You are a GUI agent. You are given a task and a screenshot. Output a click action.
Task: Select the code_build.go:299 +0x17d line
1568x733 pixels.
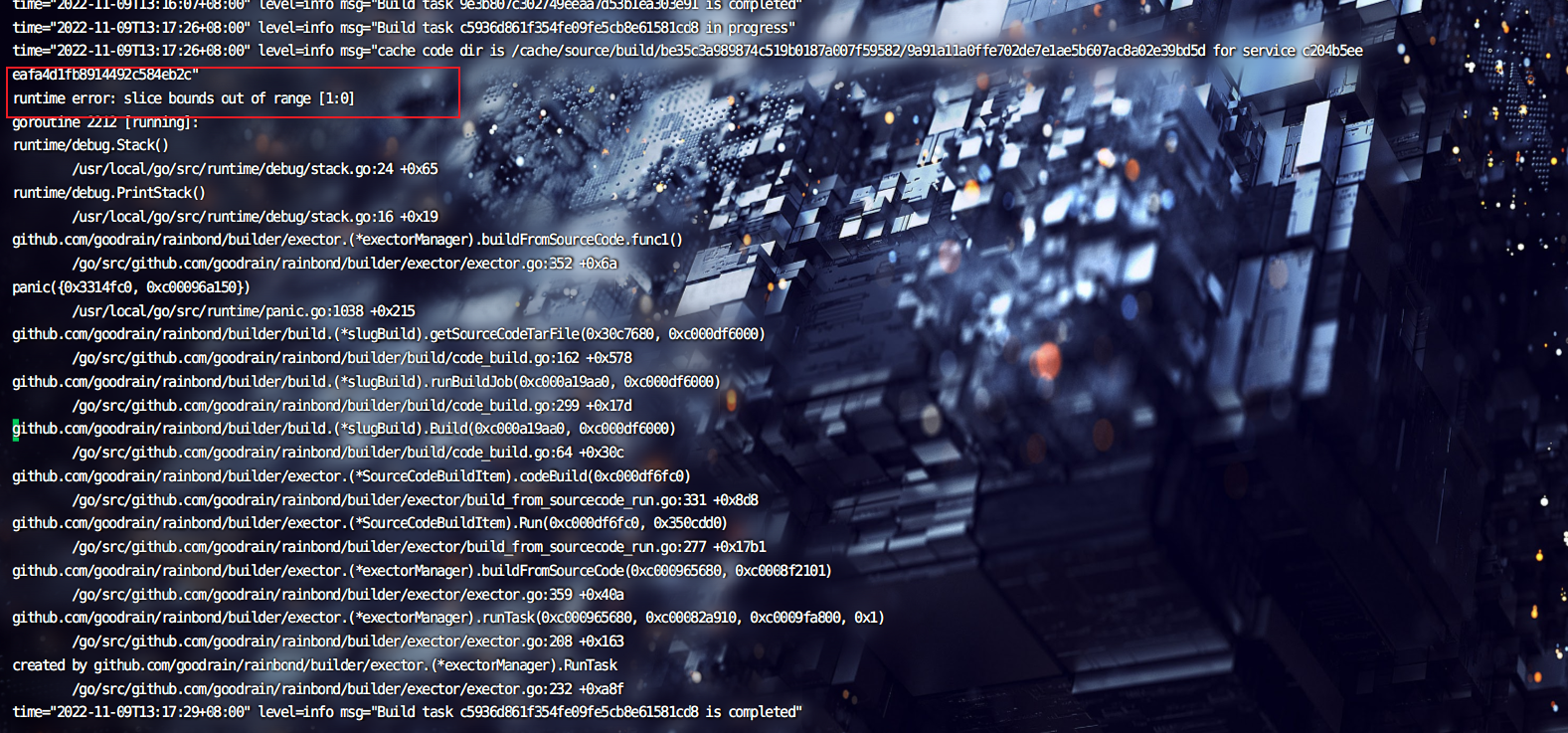point(352,406)
